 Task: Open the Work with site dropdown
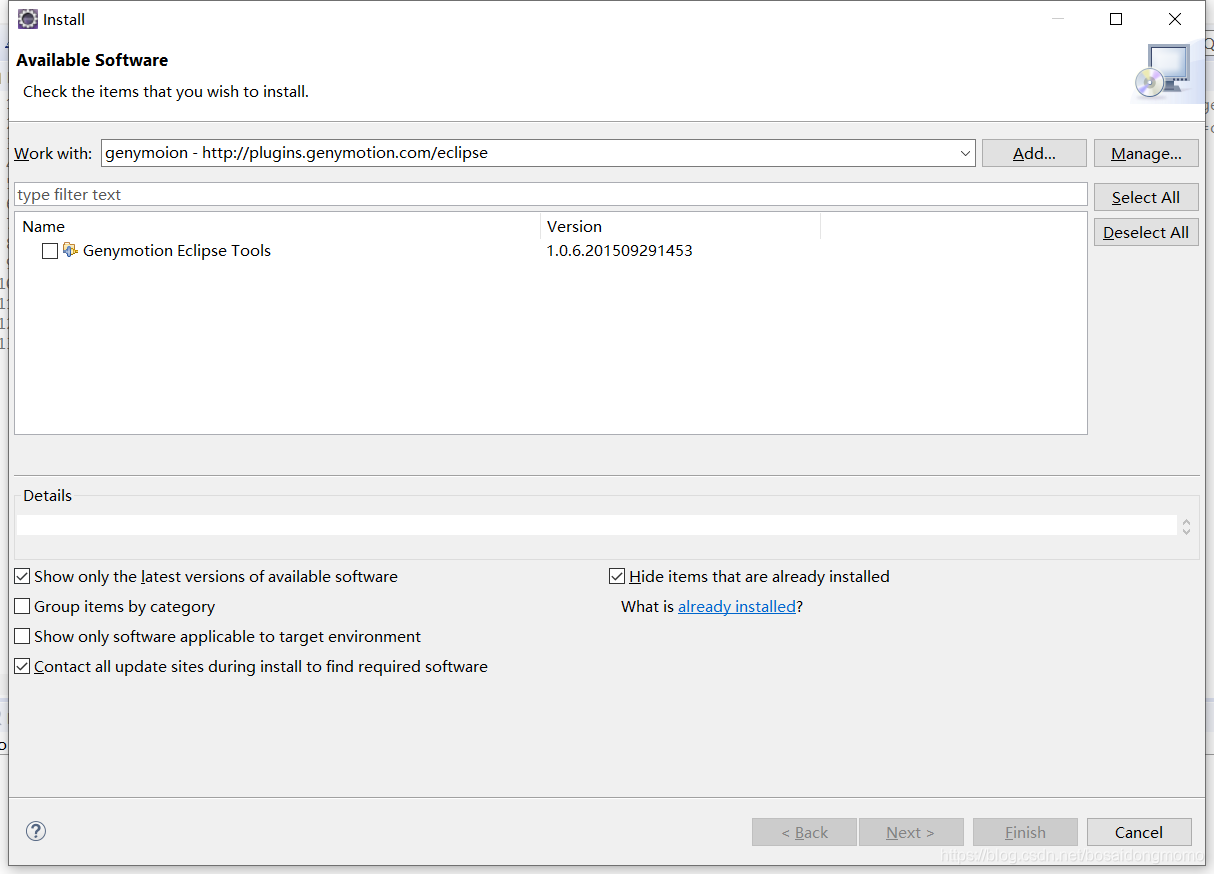(x=965, y=153)
